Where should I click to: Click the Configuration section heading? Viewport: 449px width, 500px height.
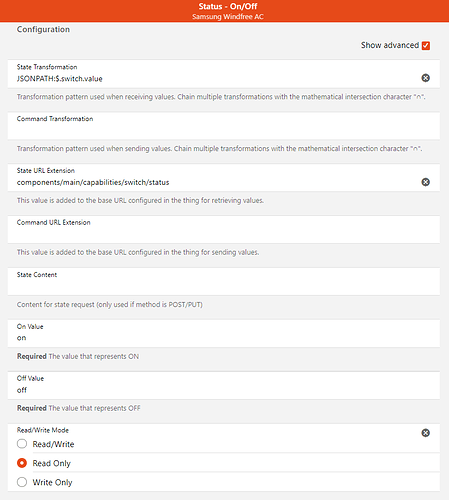[x=43, y=30]
